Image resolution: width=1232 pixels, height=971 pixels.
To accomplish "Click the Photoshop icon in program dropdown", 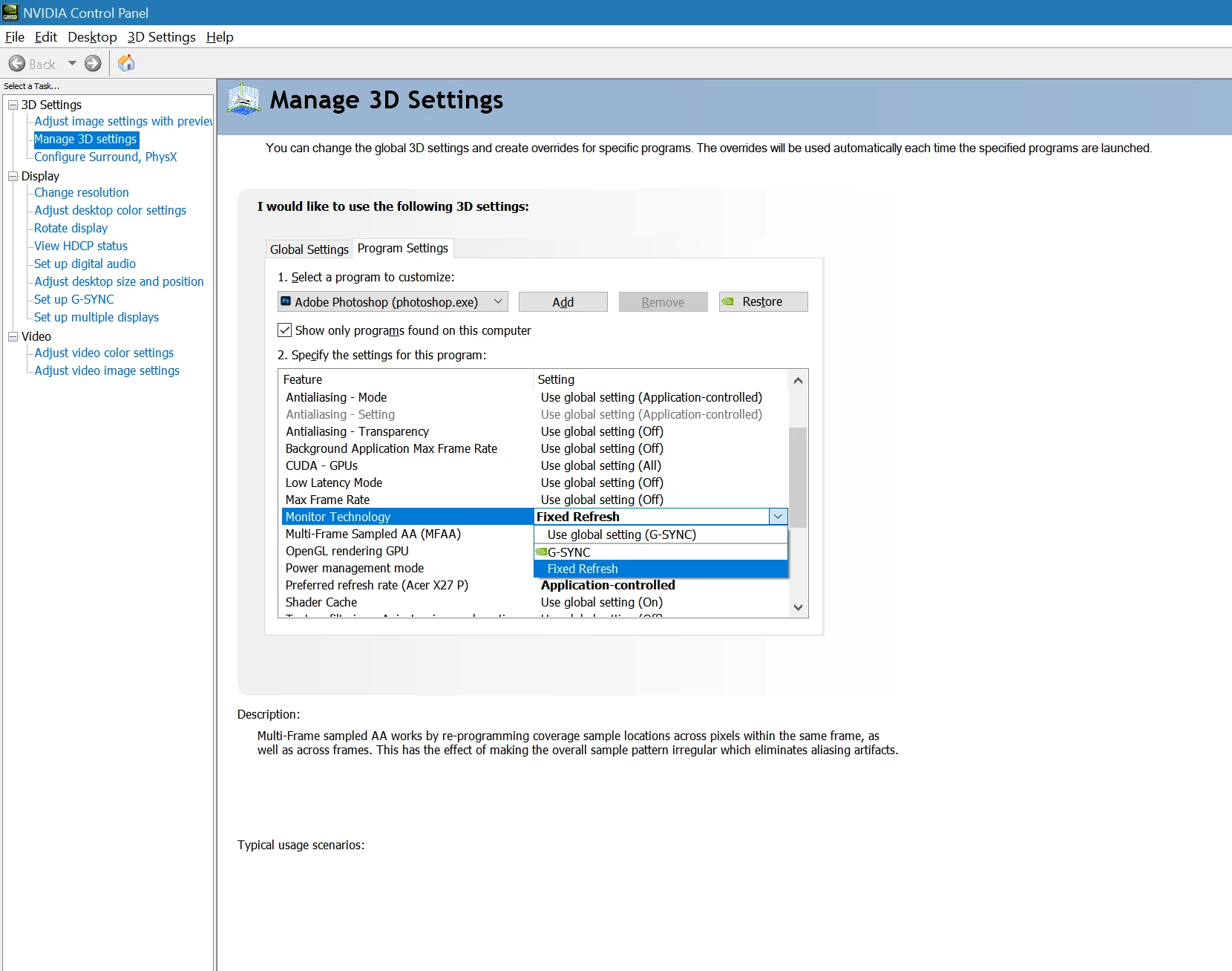I will [286, 301].
